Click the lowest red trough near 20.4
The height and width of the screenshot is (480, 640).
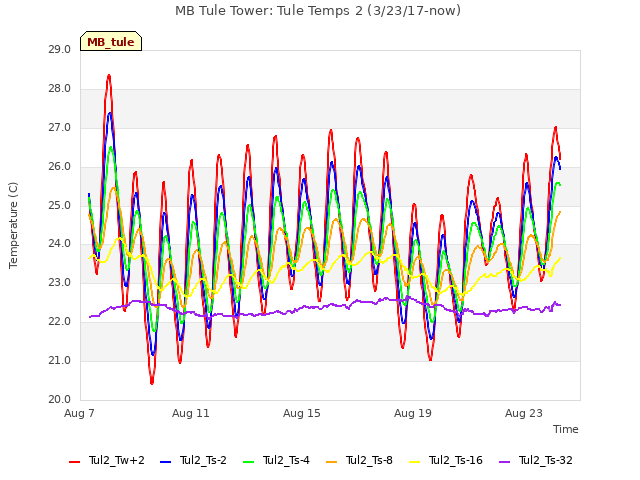click(152, 382)
